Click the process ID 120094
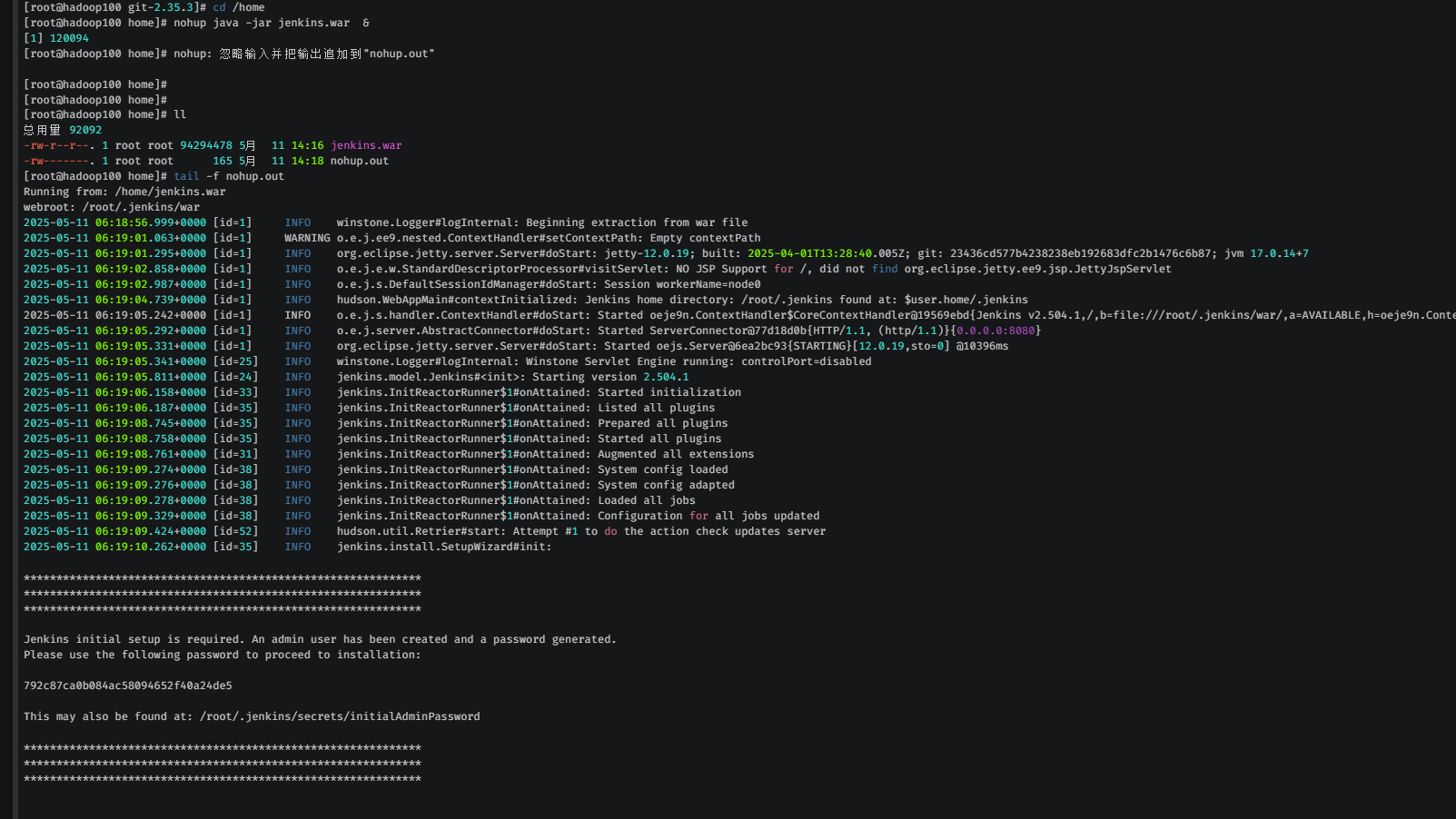 pyautogui.click(x=69, y=38)
